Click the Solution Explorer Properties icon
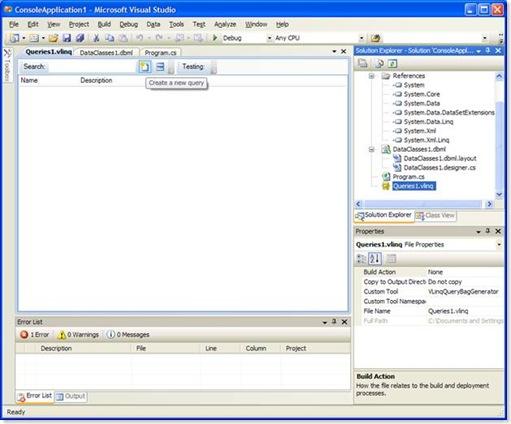511x424 pixels. [363, 63]
